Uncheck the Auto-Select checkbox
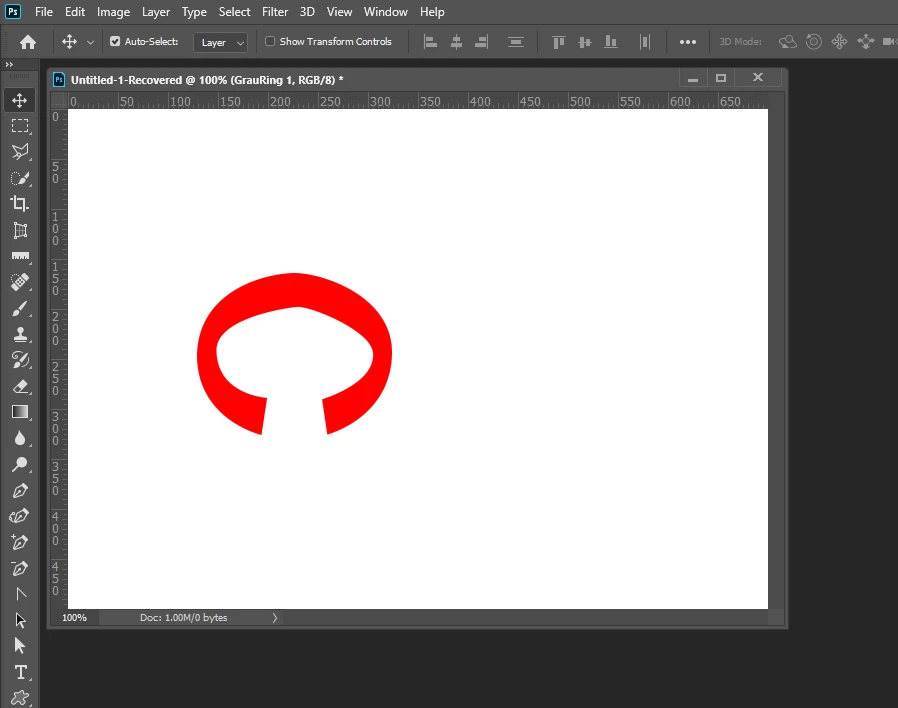Image resolution: width=898 pixels, height=708 pixels. pyautogui.click(x=115, y=41)
